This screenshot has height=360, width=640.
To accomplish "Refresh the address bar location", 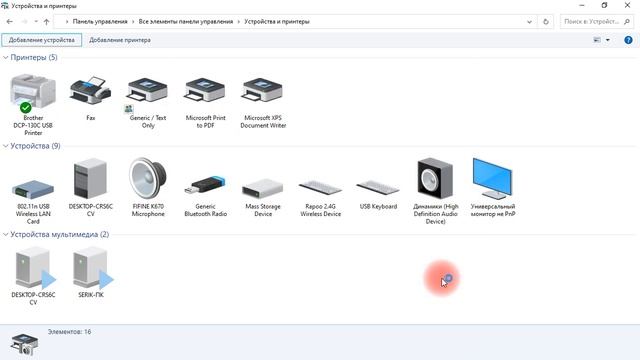I will 545,22.
